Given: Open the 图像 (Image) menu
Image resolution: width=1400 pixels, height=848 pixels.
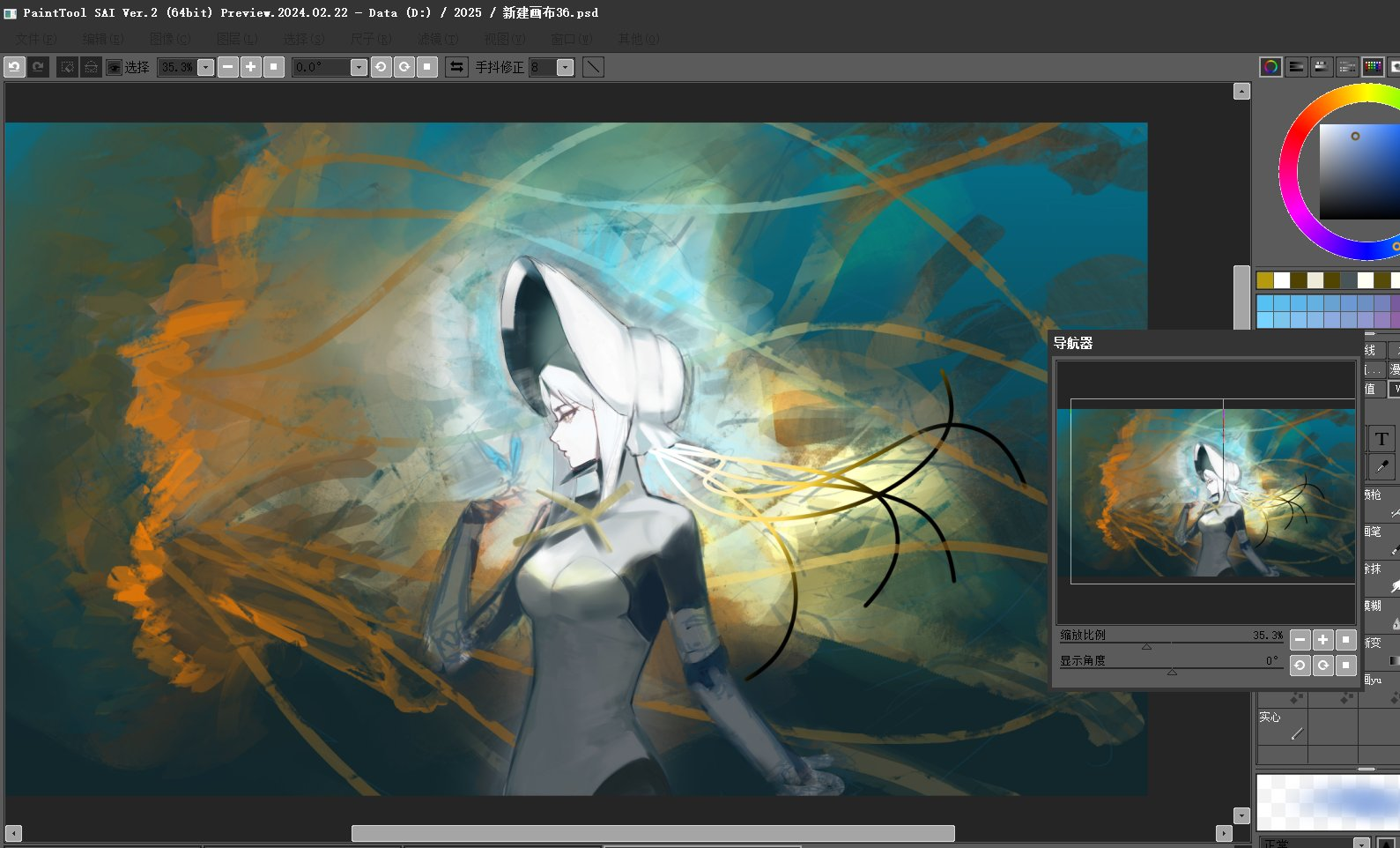Looking at the screenshot, I should point(170,39).
